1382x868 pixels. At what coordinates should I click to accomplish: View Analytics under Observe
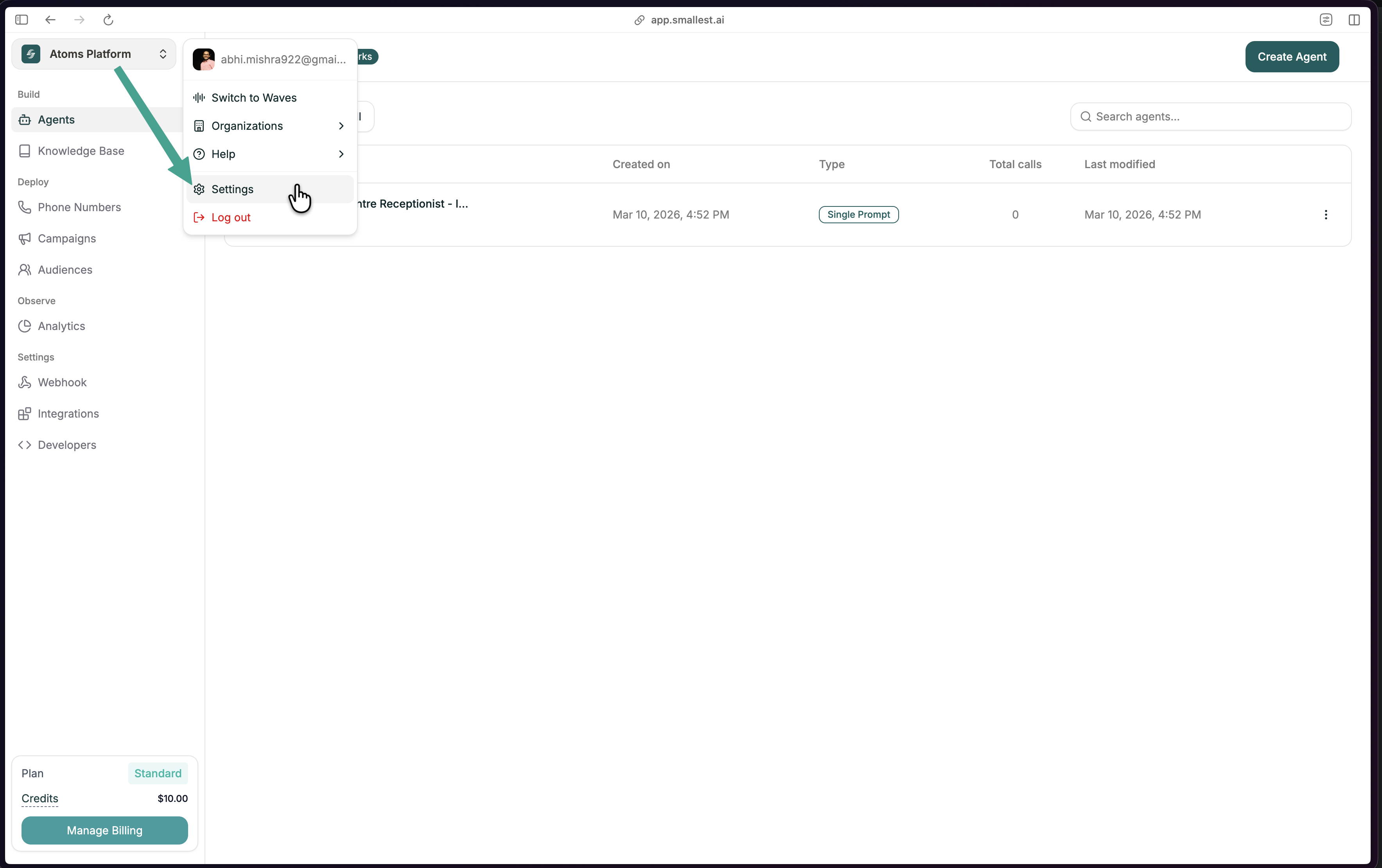pos(61,325)
